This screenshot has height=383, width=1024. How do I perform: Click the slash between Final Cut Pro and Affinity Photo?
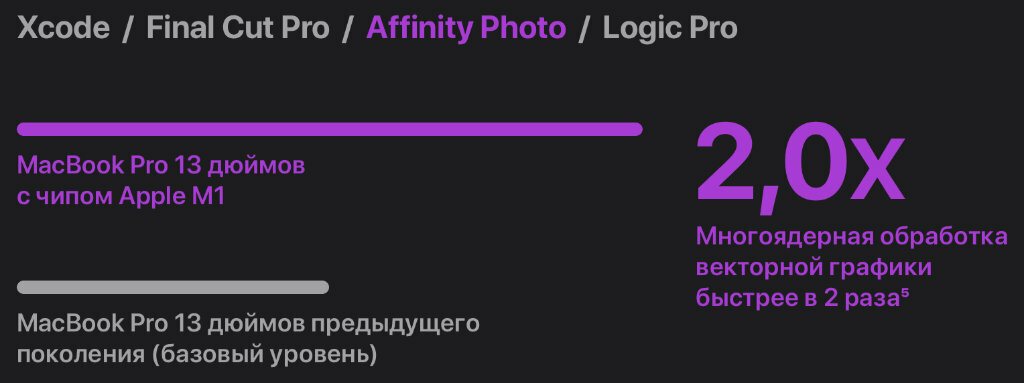point(347,29)
